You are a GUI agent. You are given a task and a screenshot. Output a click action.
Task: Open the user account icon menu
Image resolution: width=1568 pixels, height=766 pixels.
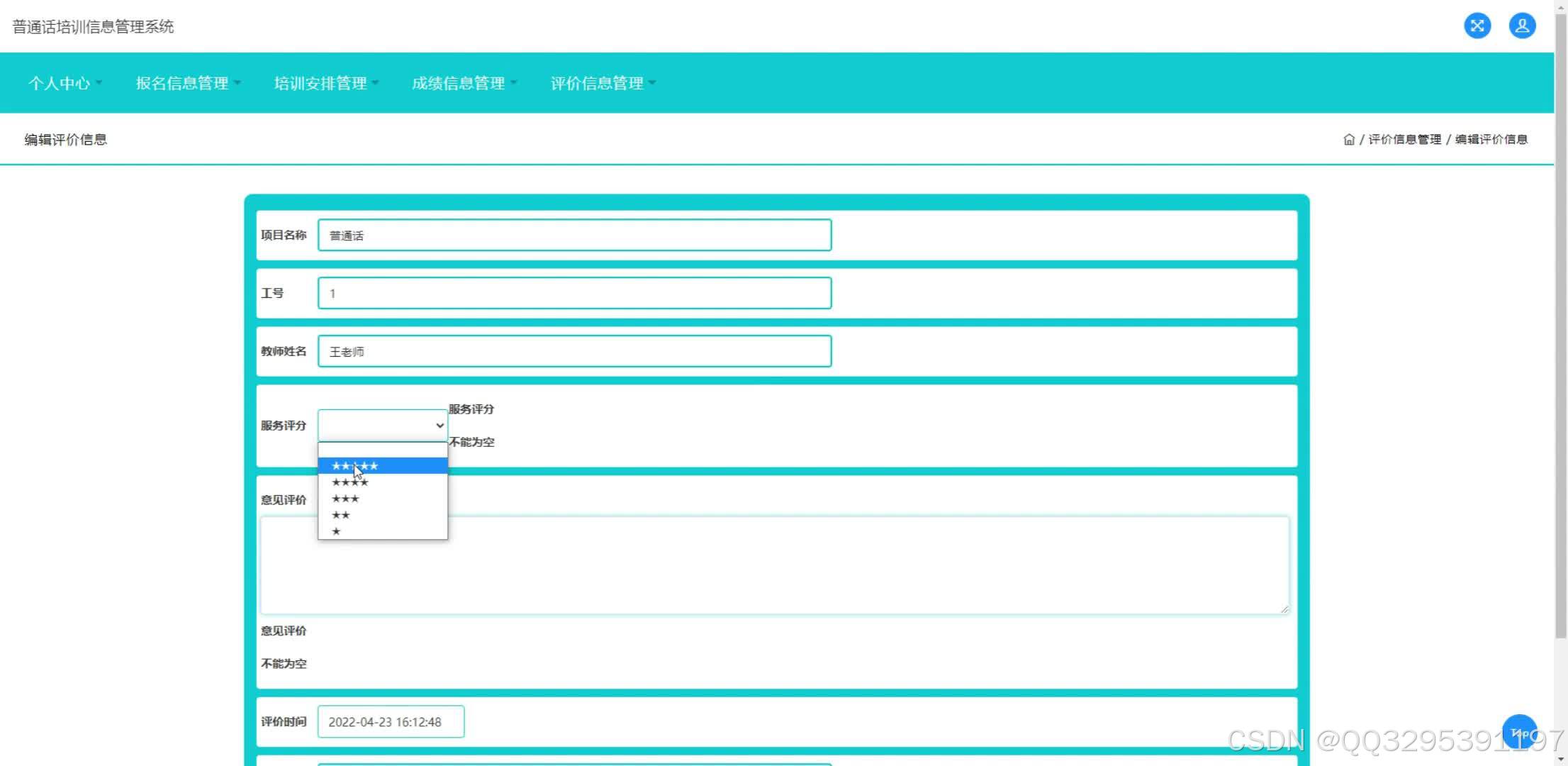coord(1522,26)
